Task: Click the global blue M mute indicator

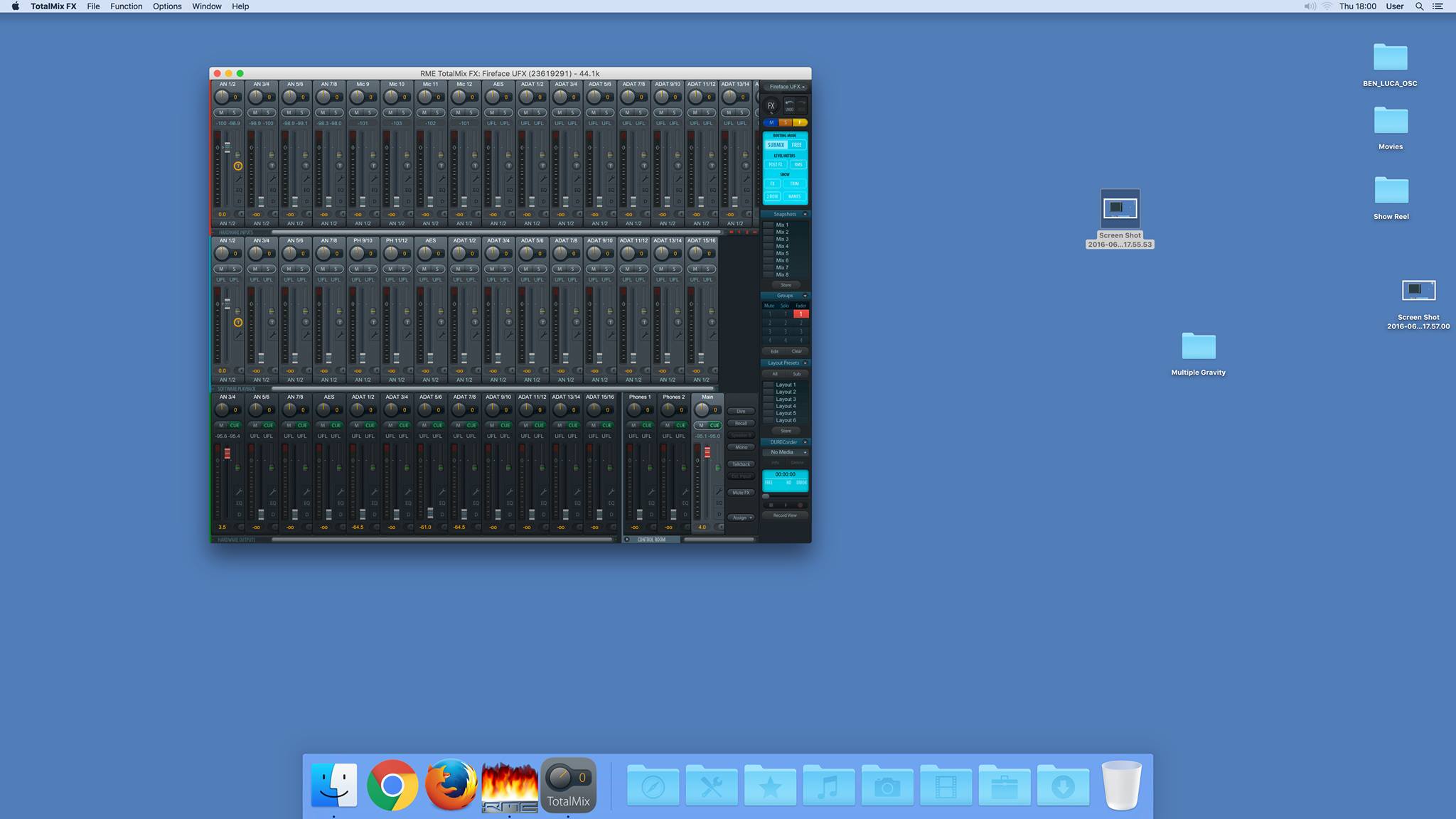Action: pos(771,122)
